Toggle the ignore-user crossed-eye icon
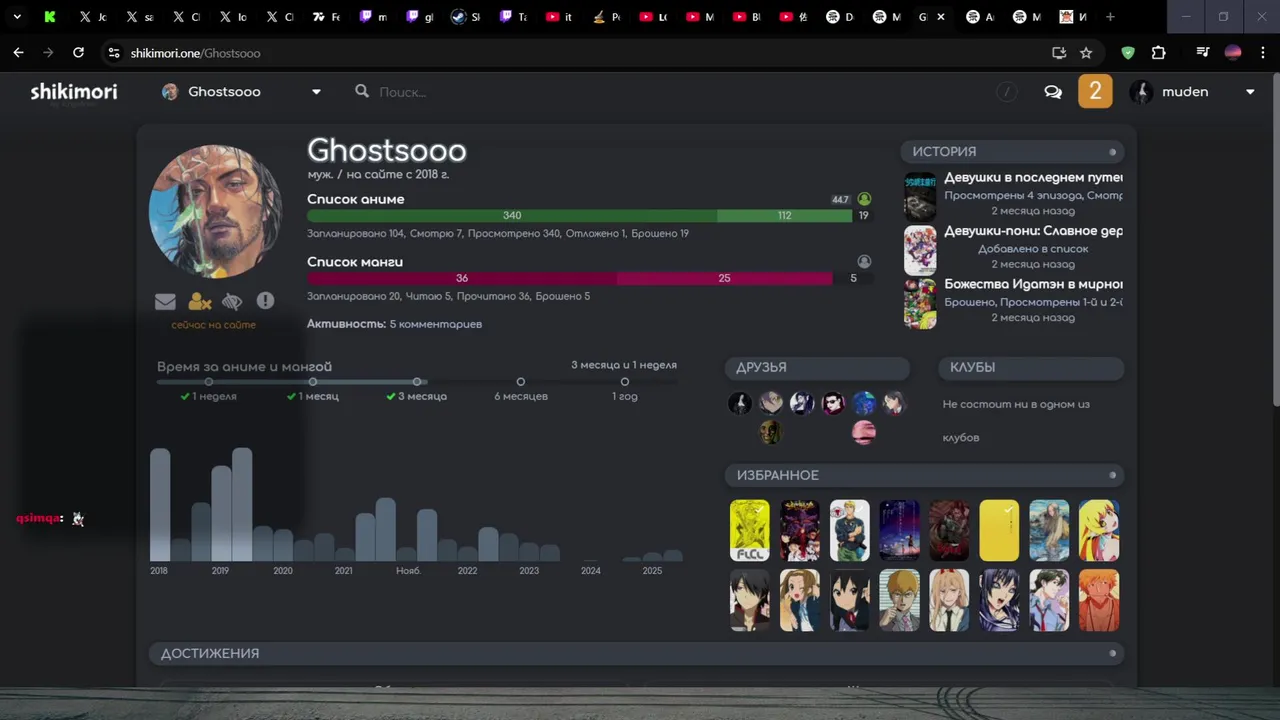1280x720 pixels. click(232, 301)
